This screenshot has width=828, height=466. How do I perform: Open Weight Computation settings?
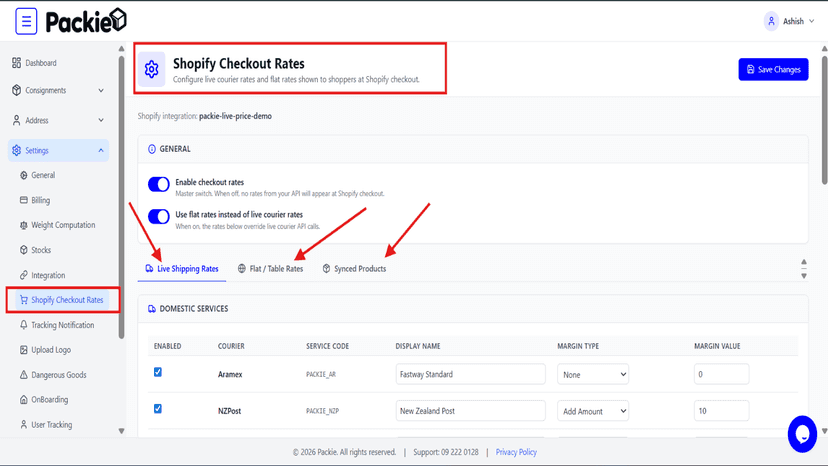(63, 225)
